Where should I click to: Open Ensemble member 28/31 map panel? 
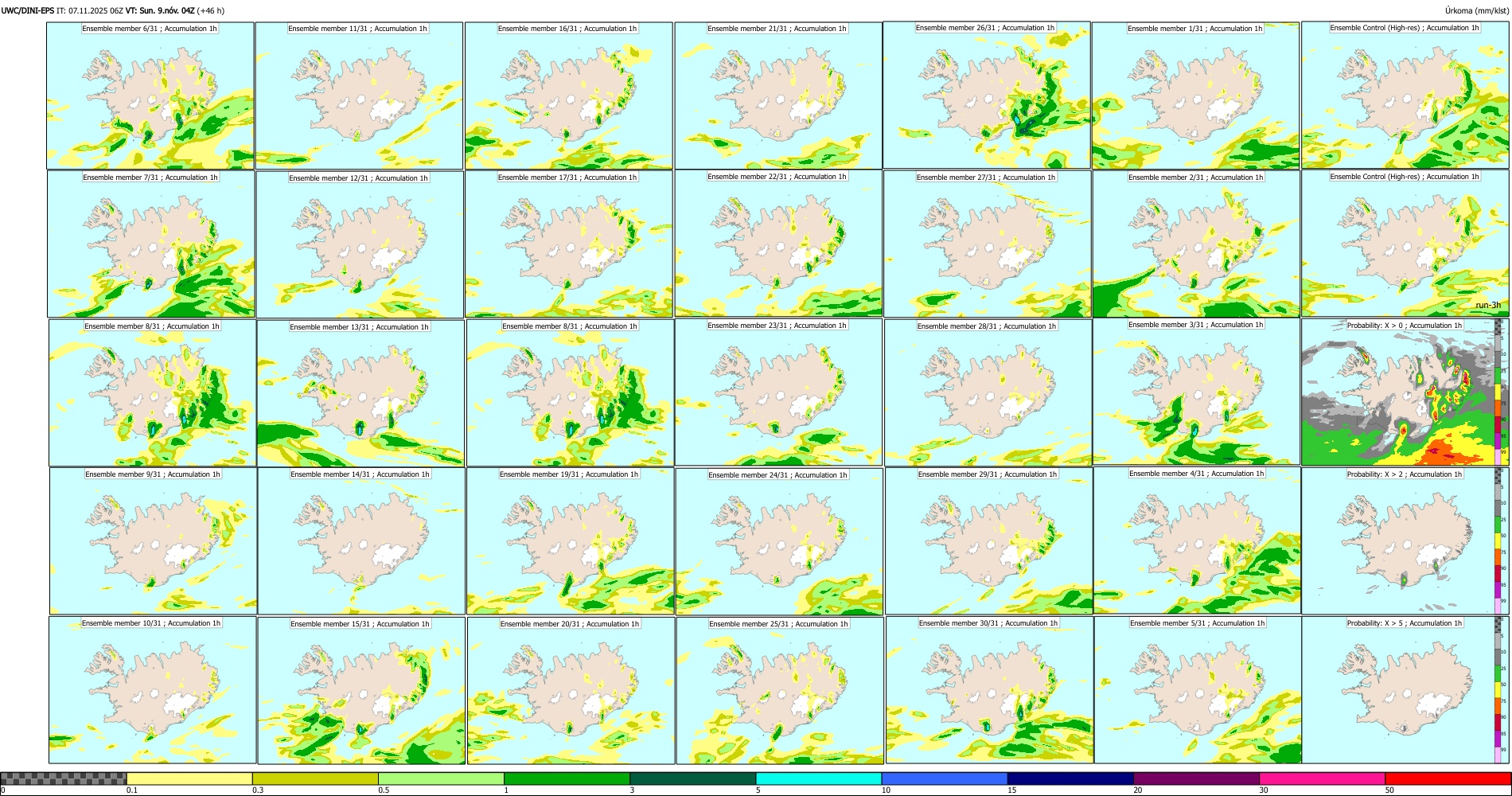(x=988, y=392)
